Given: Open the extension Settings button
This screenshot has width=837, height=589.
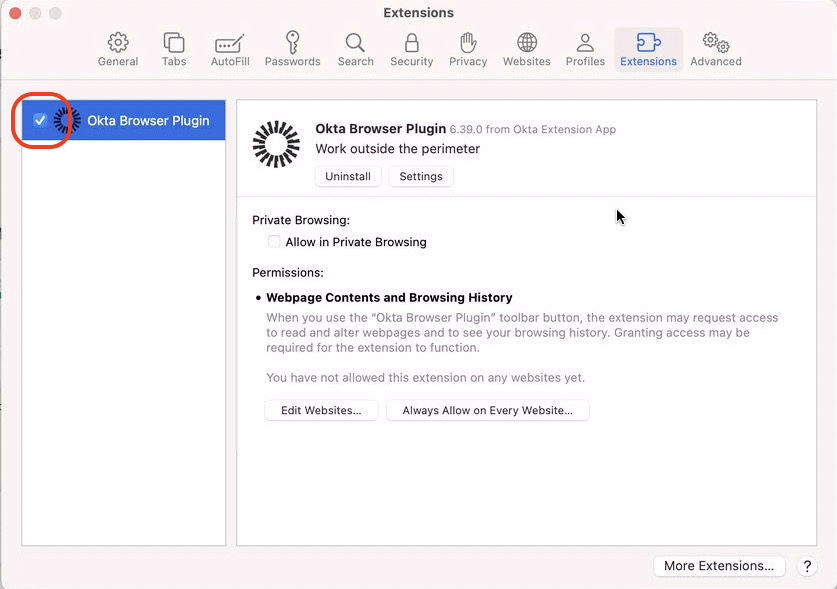Looking at the screenshot, I should [421, 176].
